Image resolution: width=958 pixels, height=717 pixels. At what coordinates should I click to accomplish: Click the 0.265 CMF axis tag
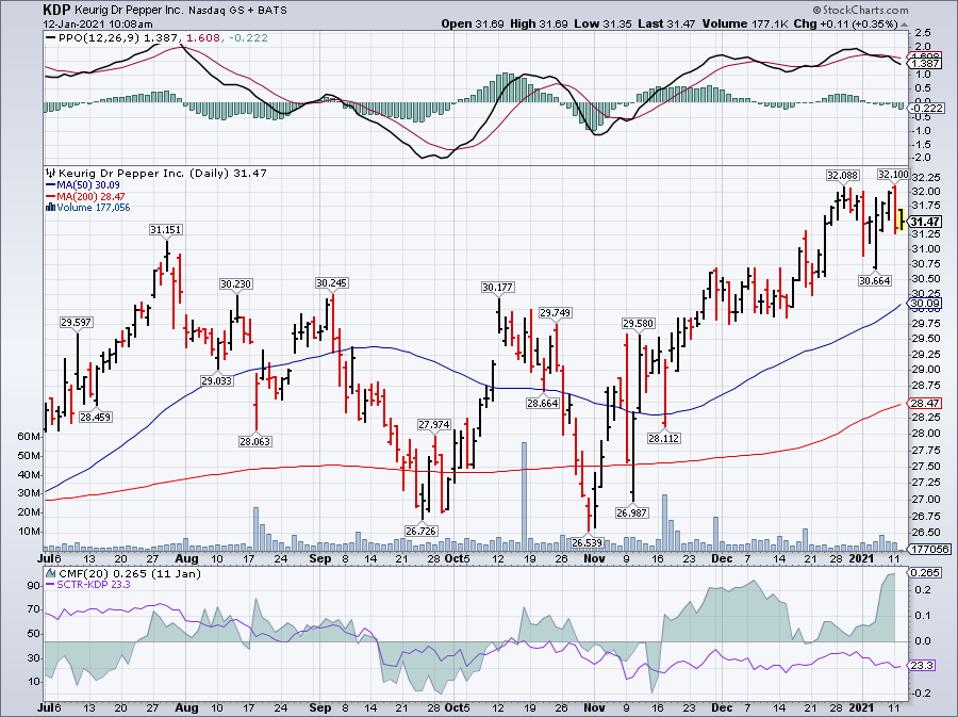(x=923, y=572)
